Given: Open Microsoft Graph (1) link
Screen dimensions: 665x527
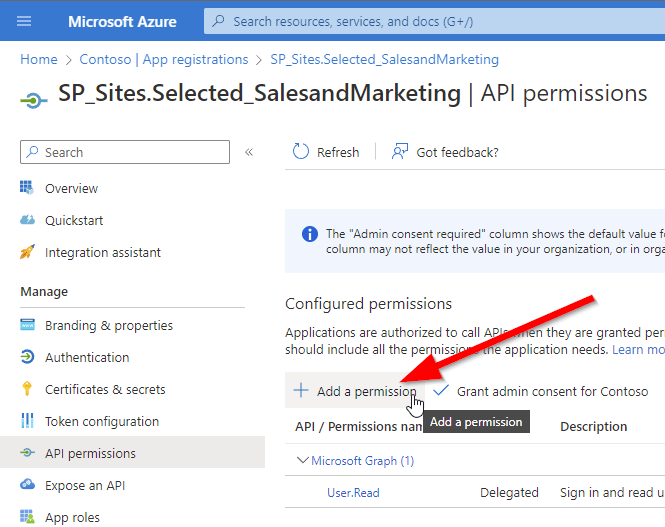Looking at the screenshot, I should coord(363,460).
